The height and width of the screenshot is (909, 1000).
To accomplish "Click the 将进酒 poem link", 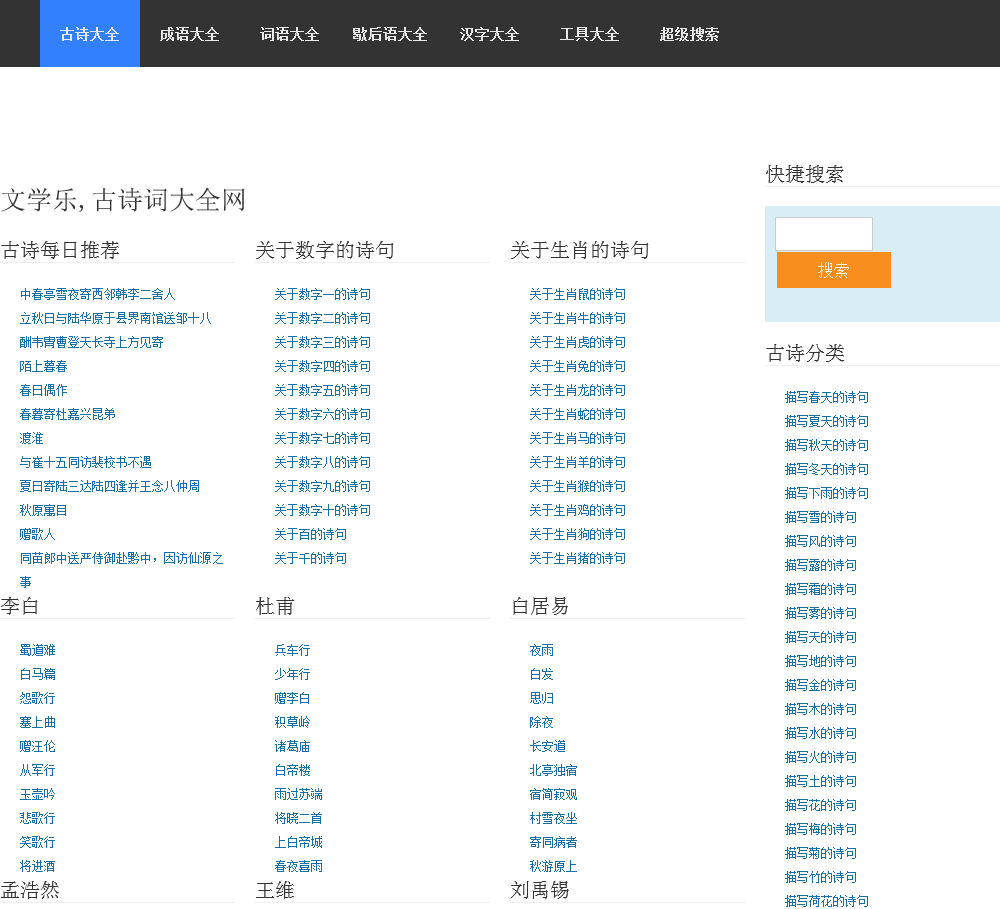I will [38, 867].
